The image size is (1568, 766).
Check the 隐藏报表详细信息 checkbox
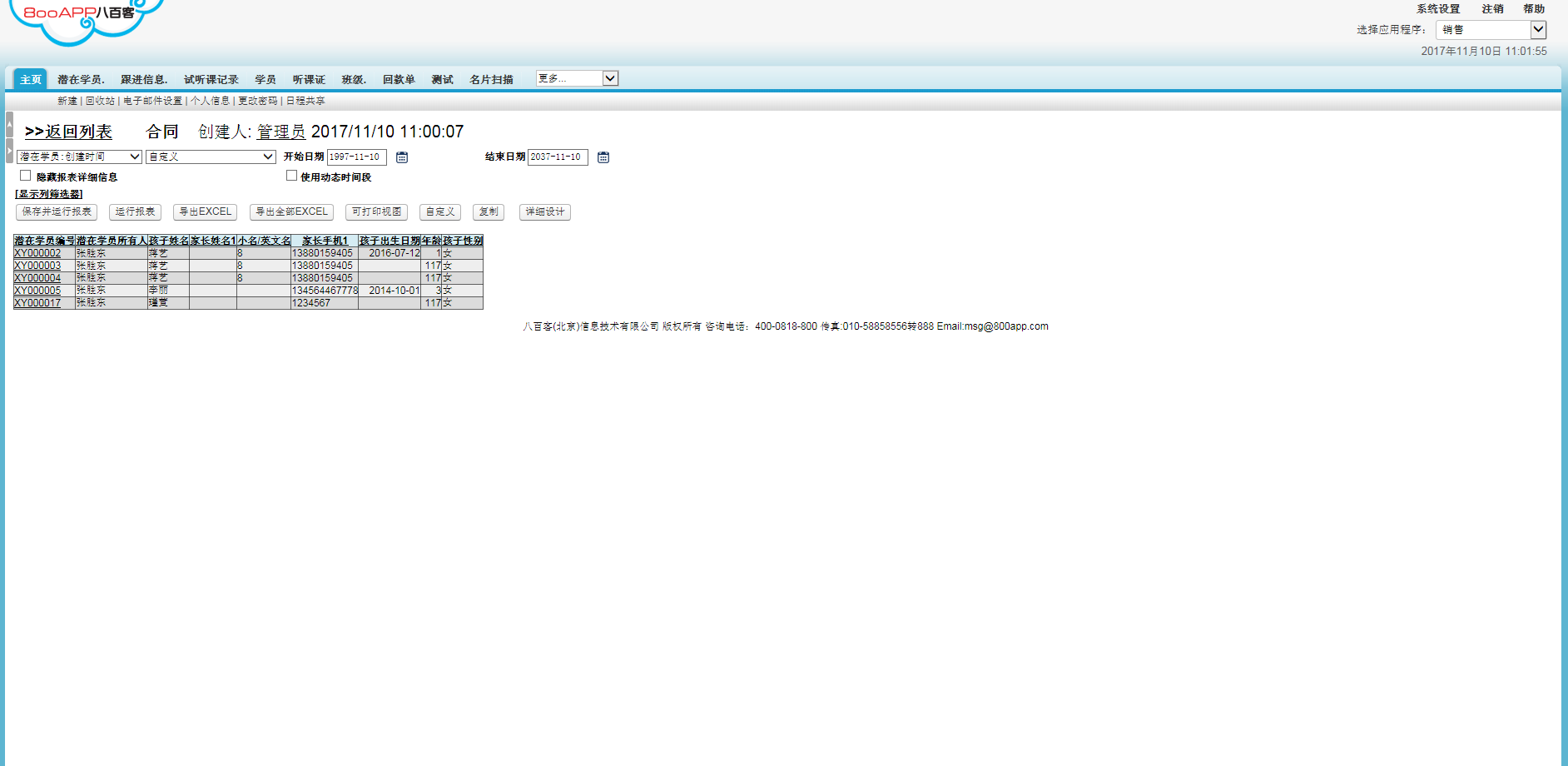(x=26, y=176)
